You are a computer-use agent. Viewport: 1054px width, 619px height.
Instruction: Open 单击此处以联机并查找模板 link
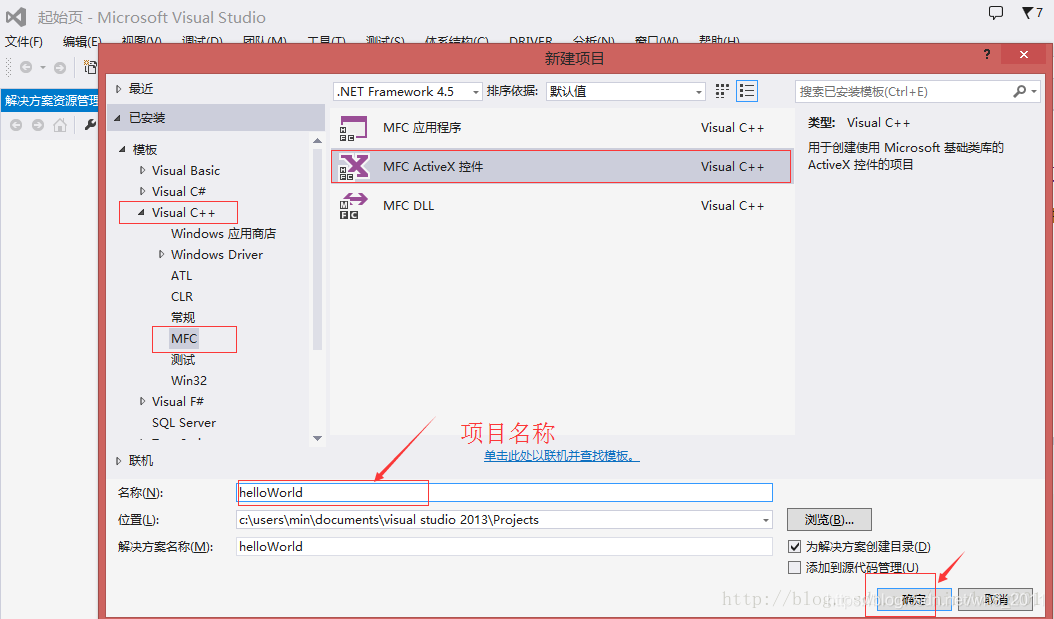pos(562,456)
